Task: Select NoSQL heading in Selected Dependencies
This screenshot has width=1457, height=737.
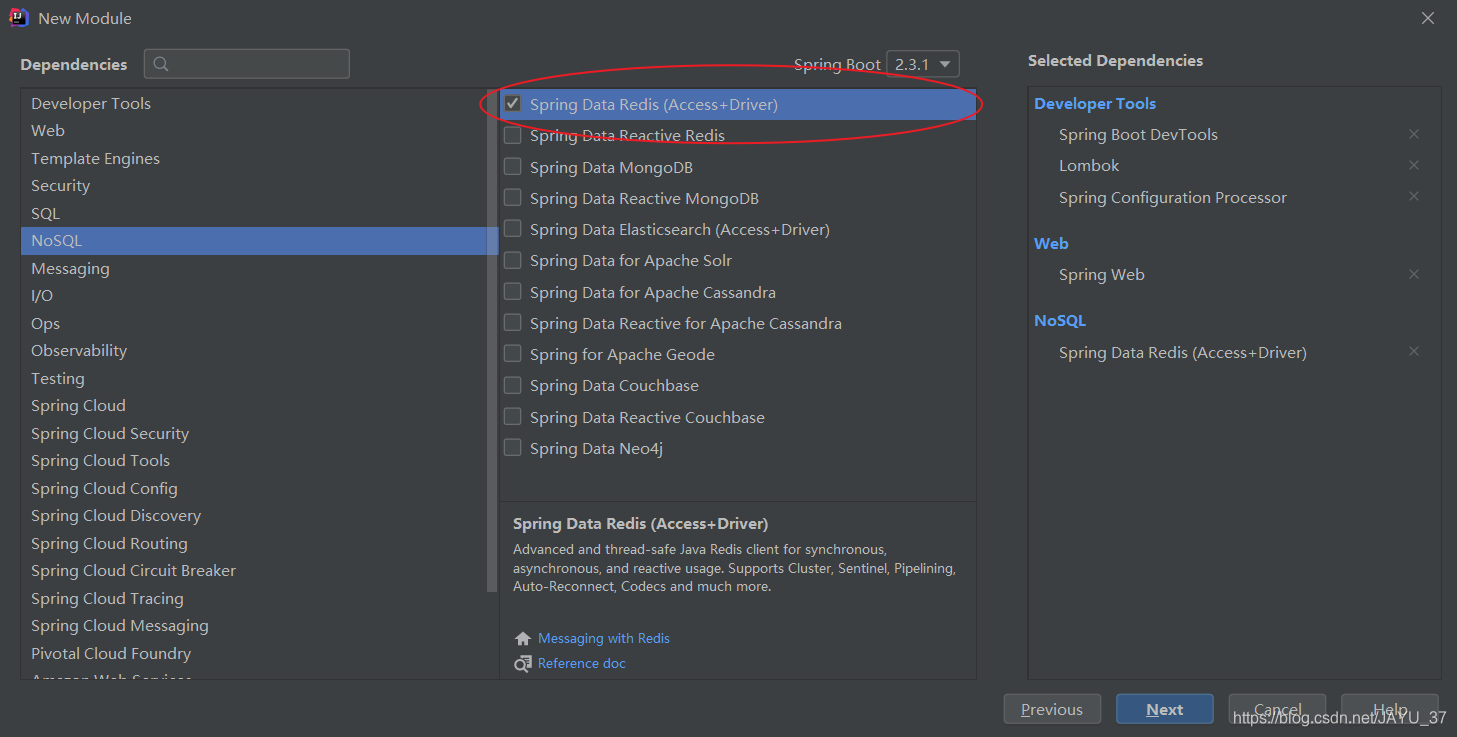Action: 1060,320
